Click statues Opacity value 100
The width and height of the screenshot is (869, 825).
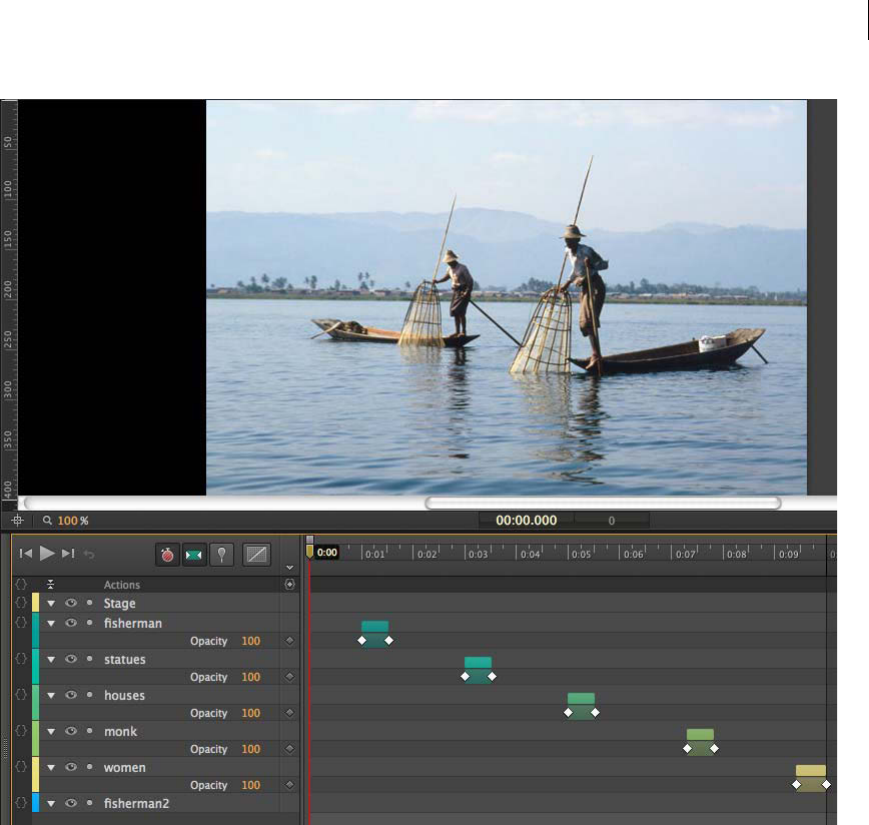click(x=251, y=677)
